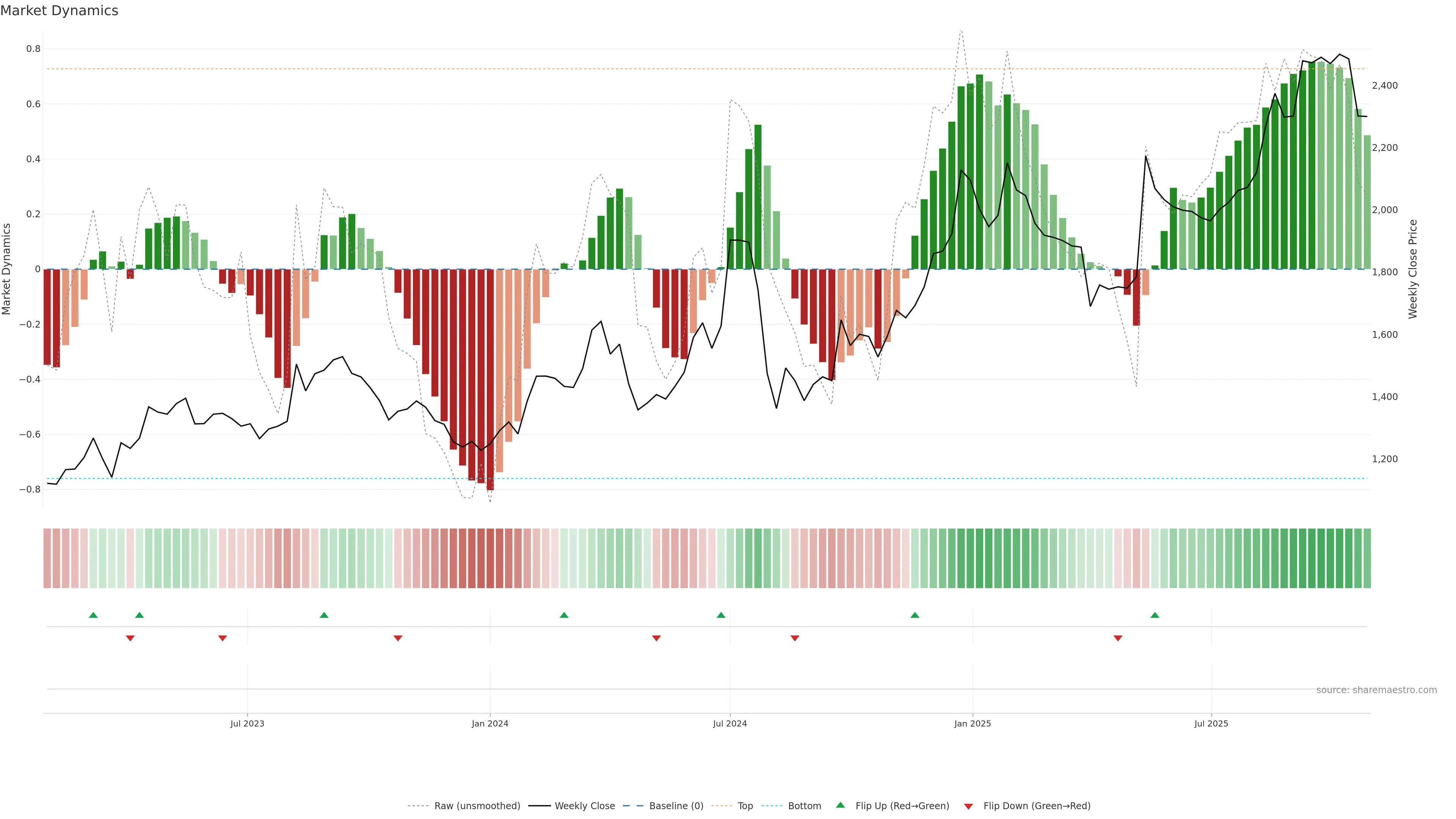Click the Weekly Close Price axis title
Screen dimensions: 1456x819
(x=1412, y=269)
